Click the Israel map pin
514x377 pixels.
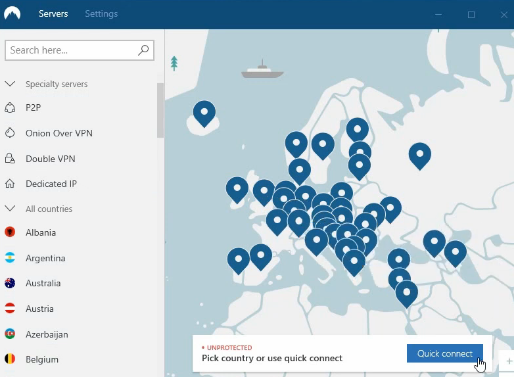pyautogui.click(x=406, y=294)
